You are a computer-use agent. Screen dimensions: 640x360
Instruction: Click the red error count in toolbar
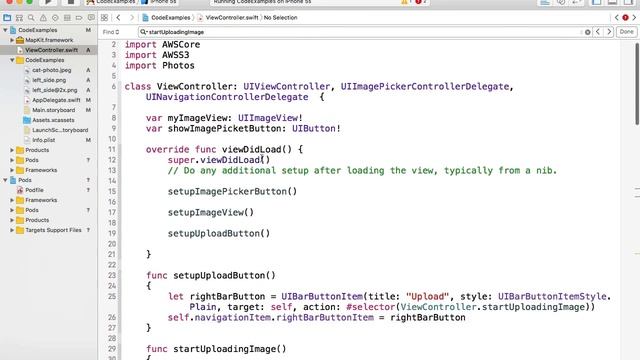[x=421, y=2]
